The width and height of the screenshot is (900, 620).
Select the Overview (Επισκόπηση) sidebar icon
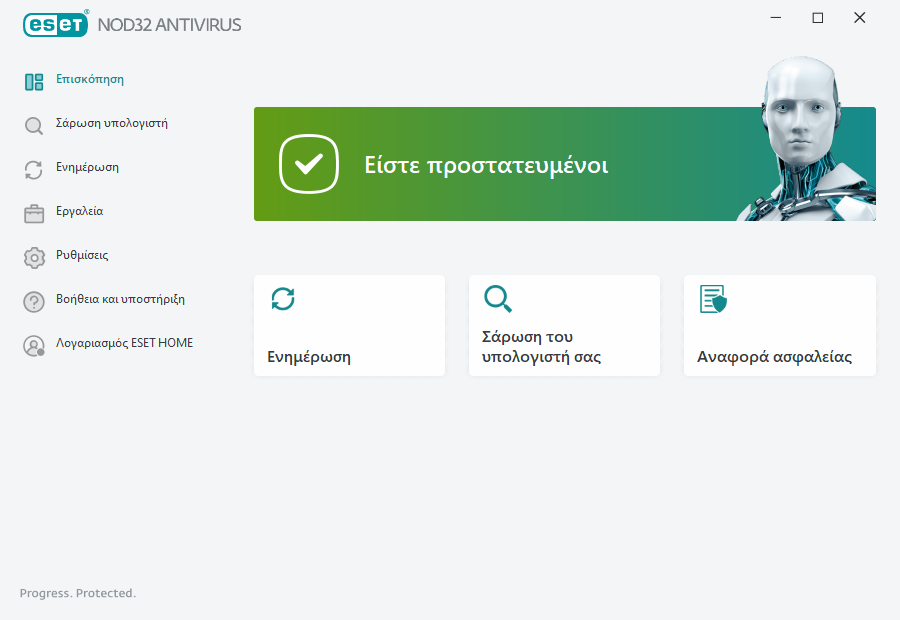tap(33, 80)
